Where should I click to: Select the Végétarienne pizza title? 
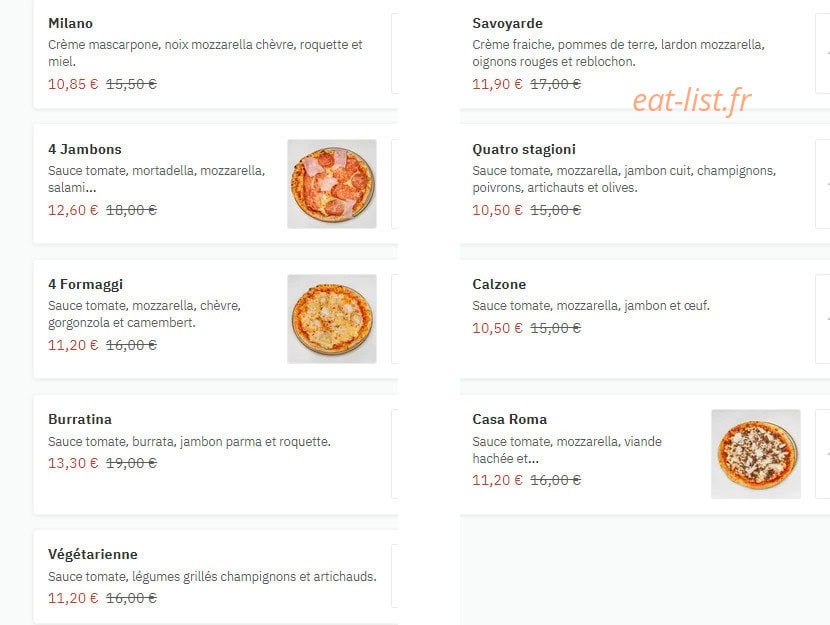[93, 554]
